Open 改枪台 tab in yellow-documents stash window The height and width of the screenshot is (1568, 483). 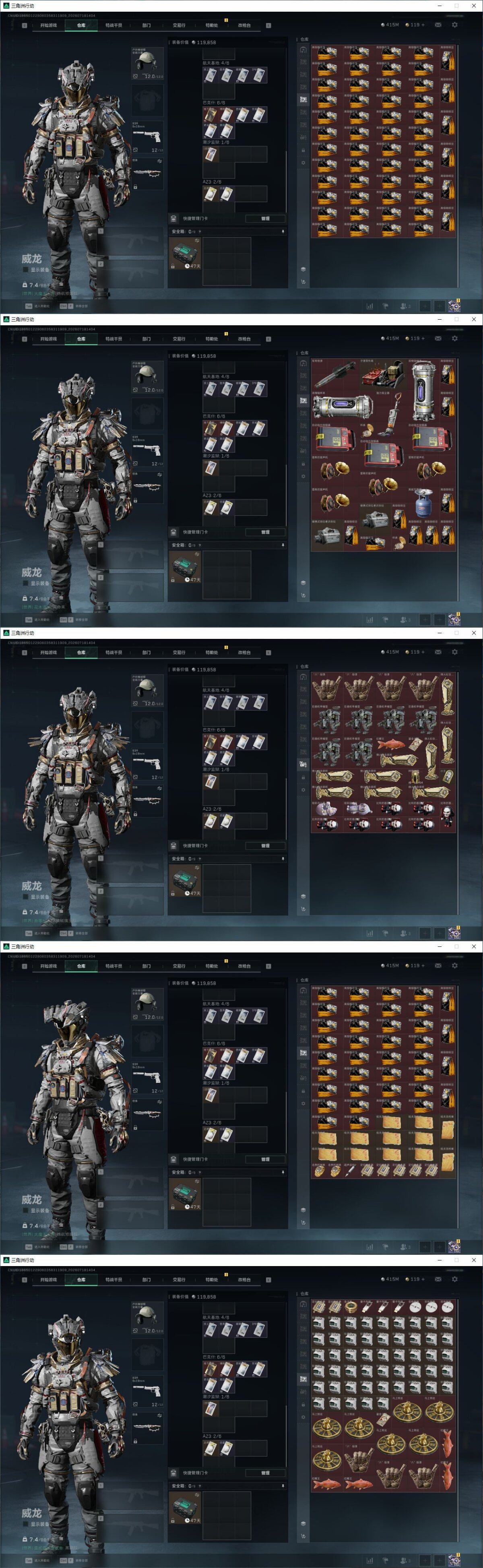244,966
